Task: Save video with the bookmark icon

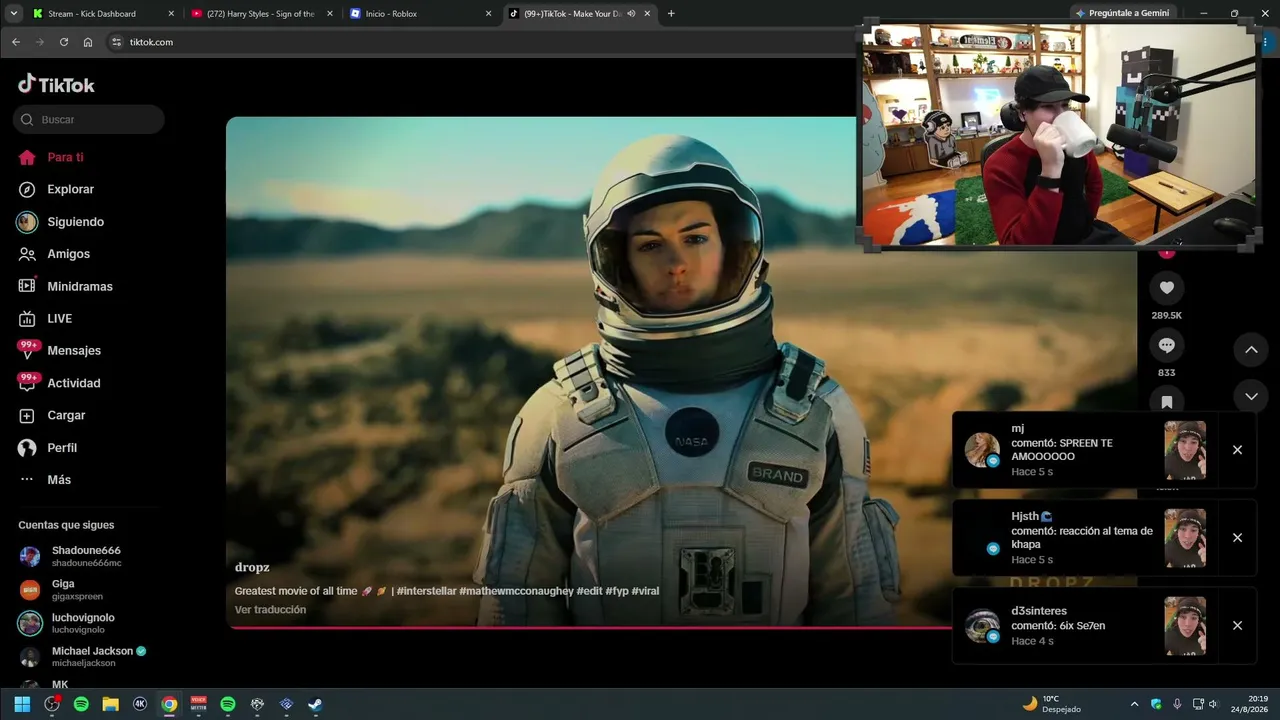Action: tap(1166, 402)
